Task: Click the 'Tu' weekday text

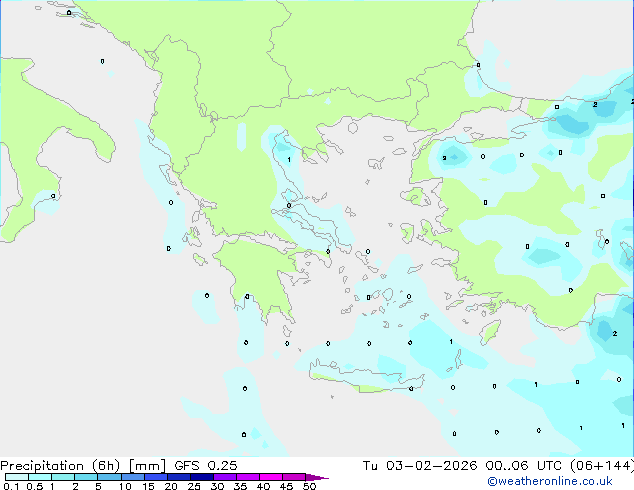Action: [370, 466]
